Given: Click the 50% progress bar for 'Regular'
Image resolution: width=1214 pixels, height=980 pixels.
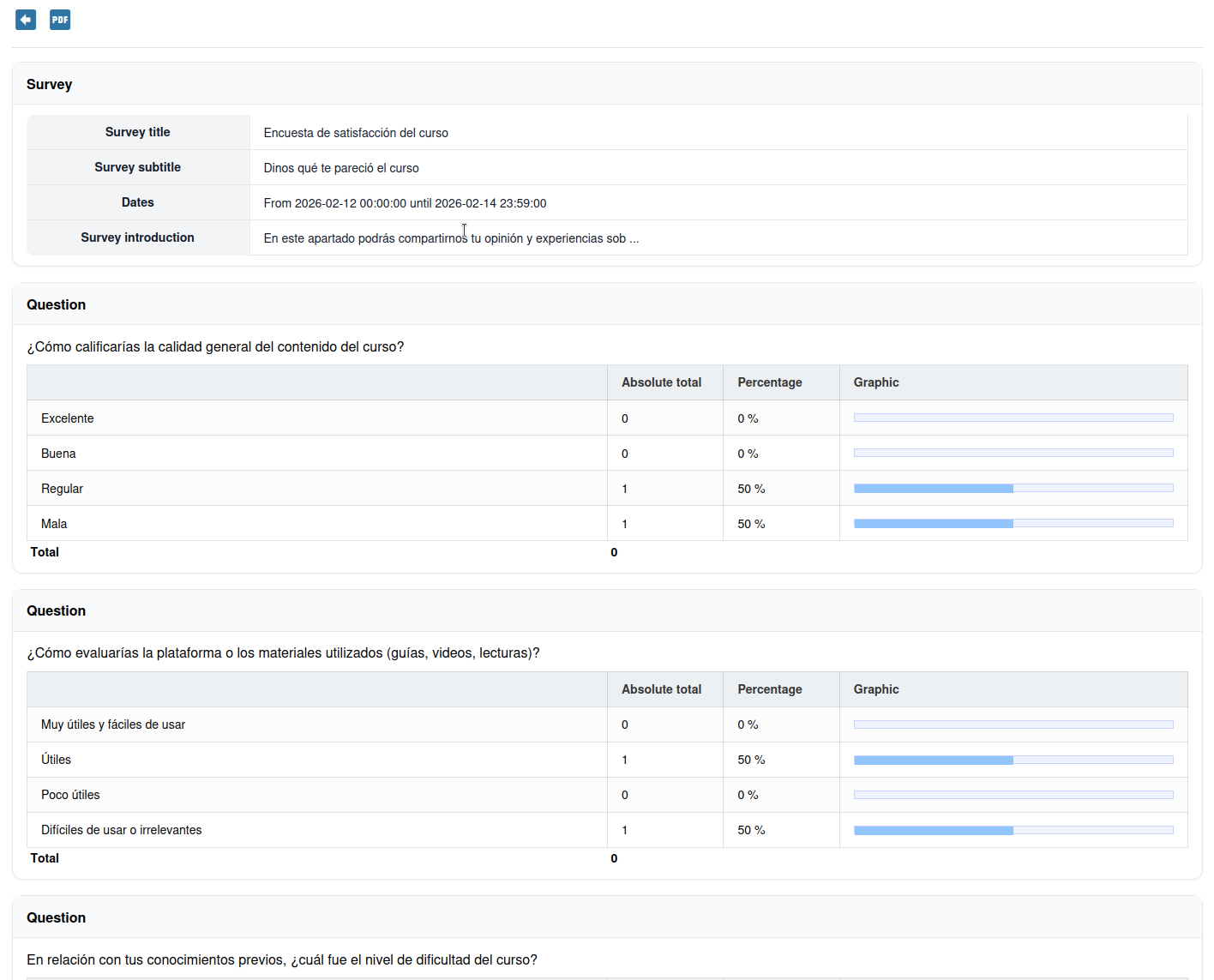Looking at the screenshot, I should tap(1013, 488).
